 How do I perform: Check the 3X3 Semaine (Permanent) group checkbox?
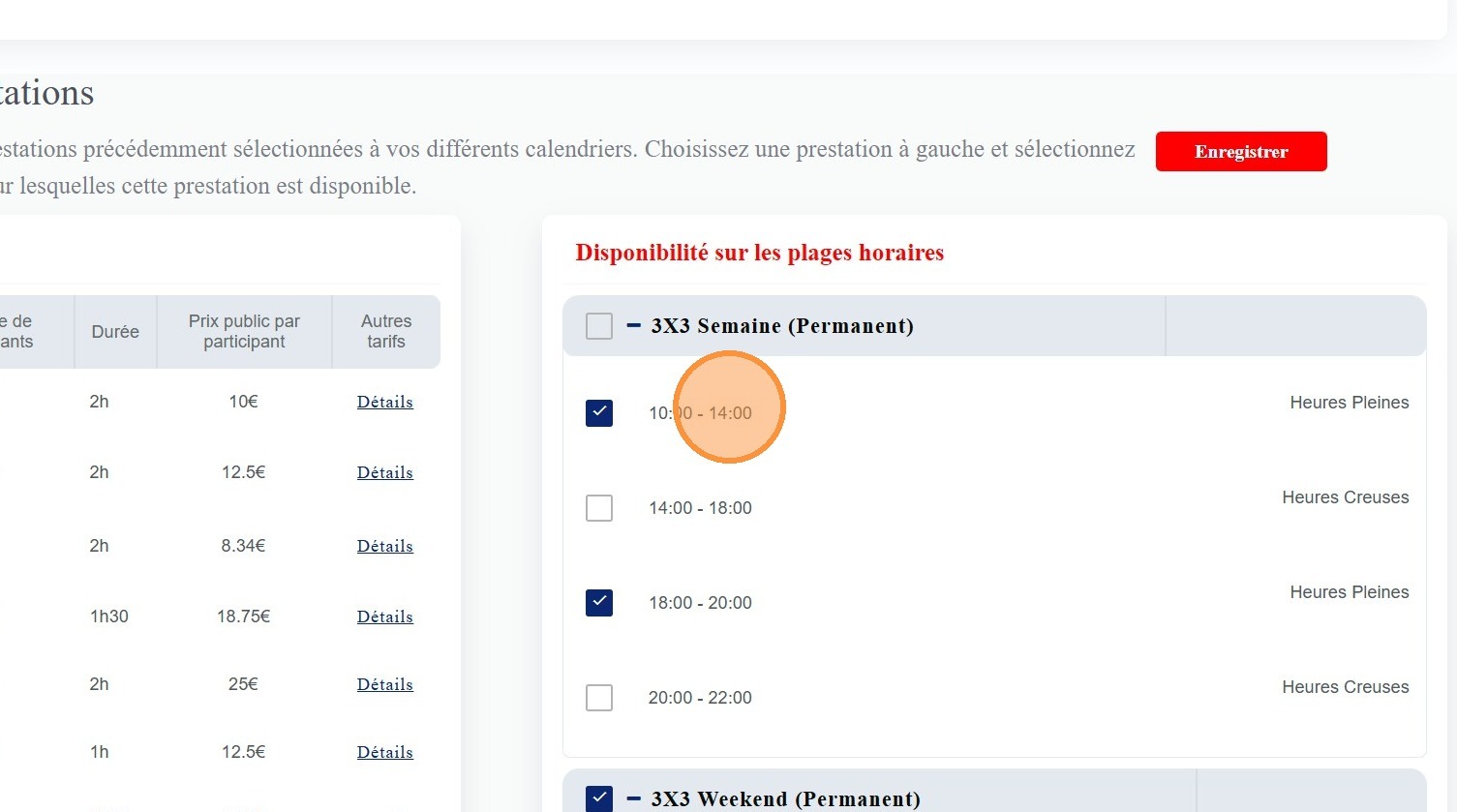click(x=599, y=326)
